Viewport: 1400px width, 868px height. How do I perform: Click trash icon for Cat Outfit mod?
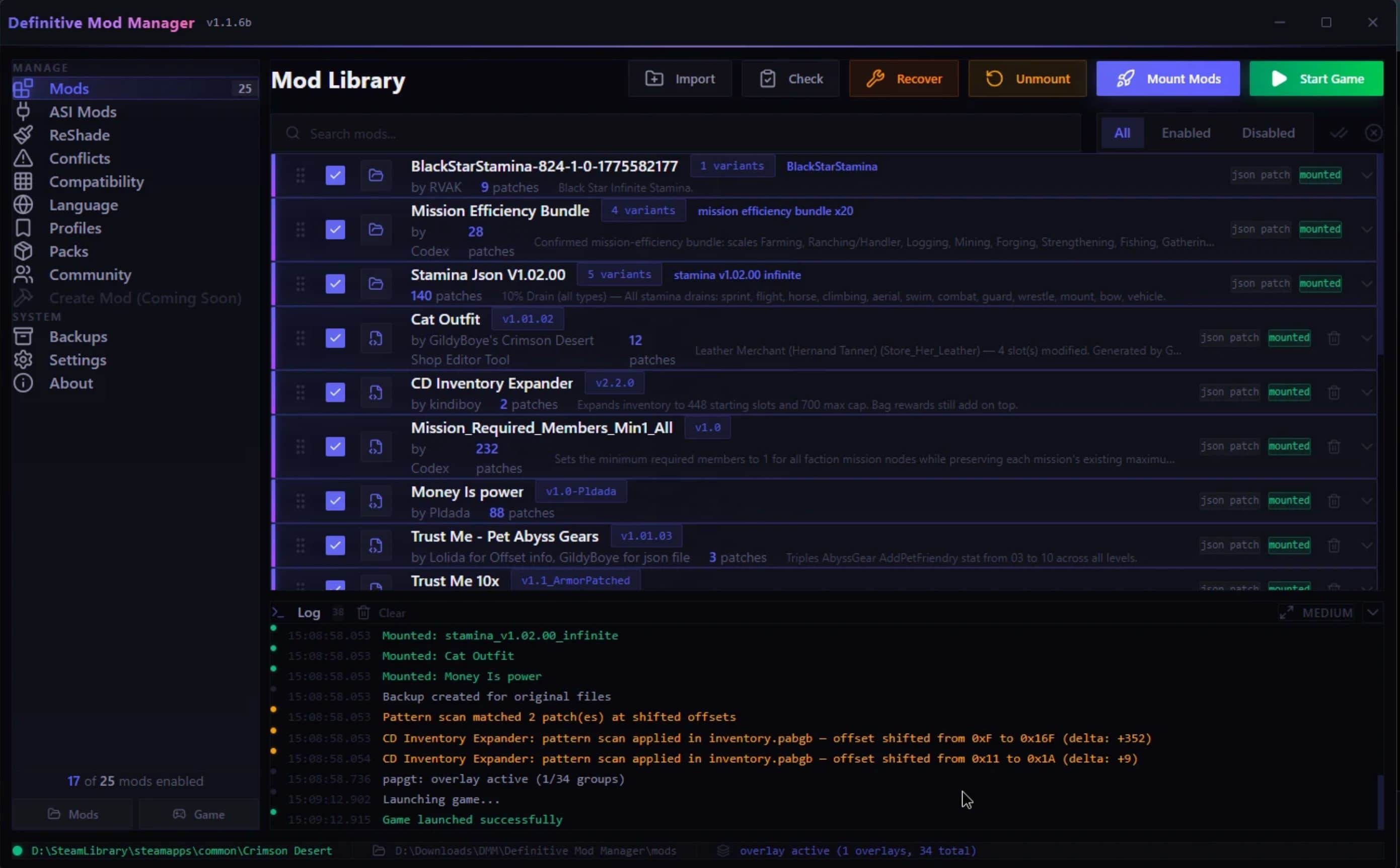tap(1334, 338)
